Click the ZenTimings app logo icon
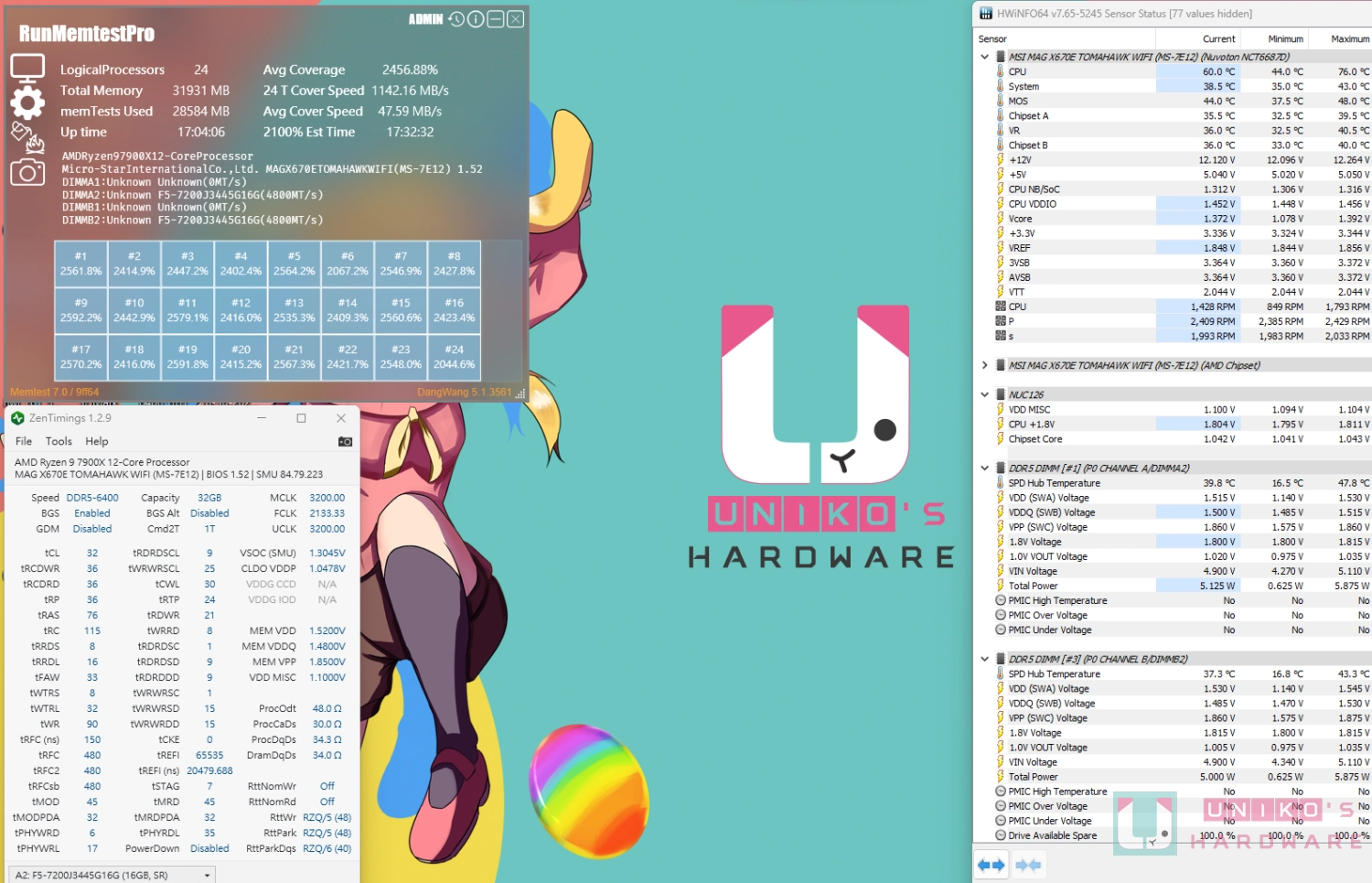1372x883 pixels. pos(17,418)
